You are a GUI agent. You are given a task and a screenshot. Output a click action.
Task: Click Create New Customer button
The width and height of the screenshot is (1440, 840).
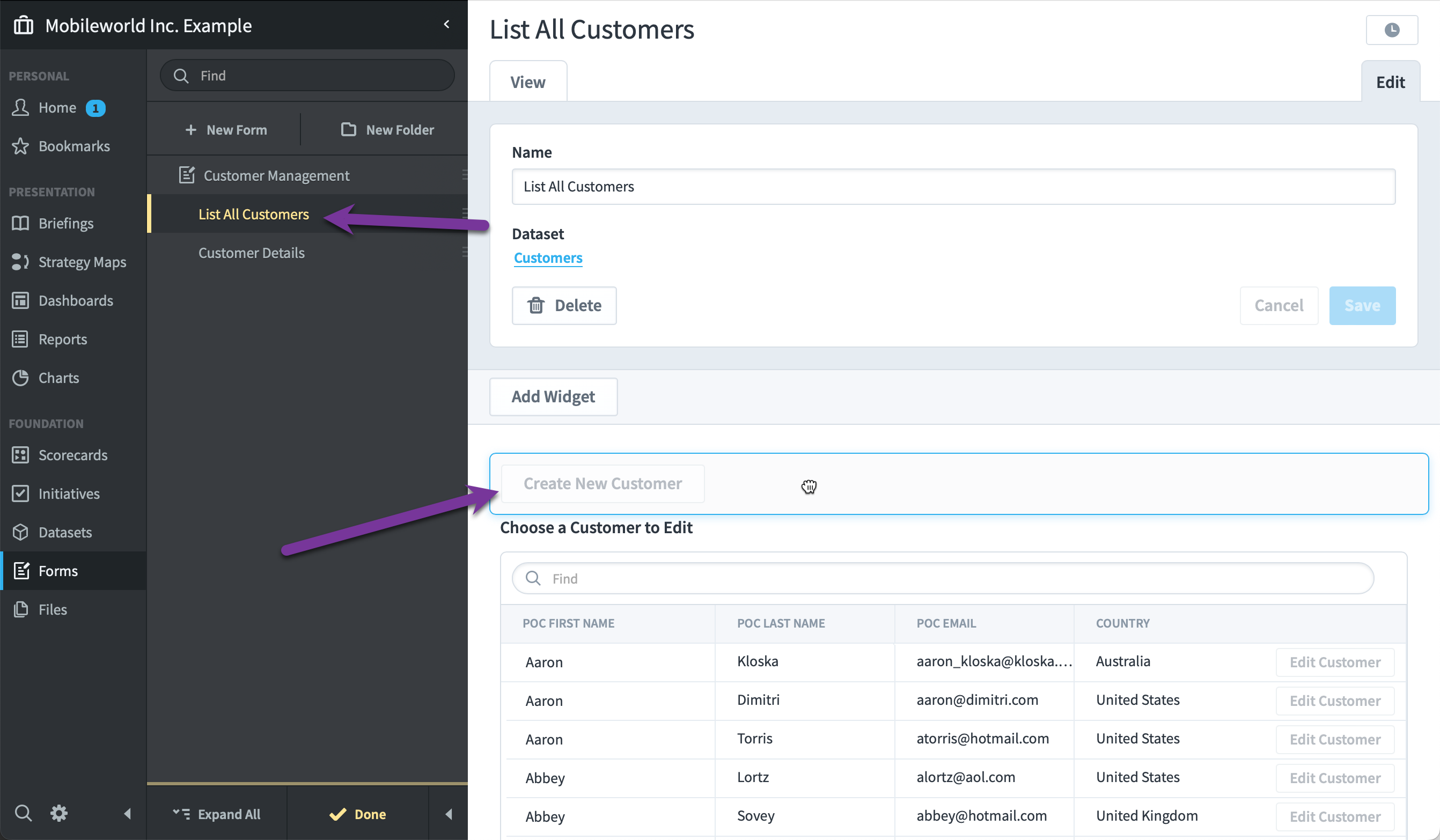[603, 483]
